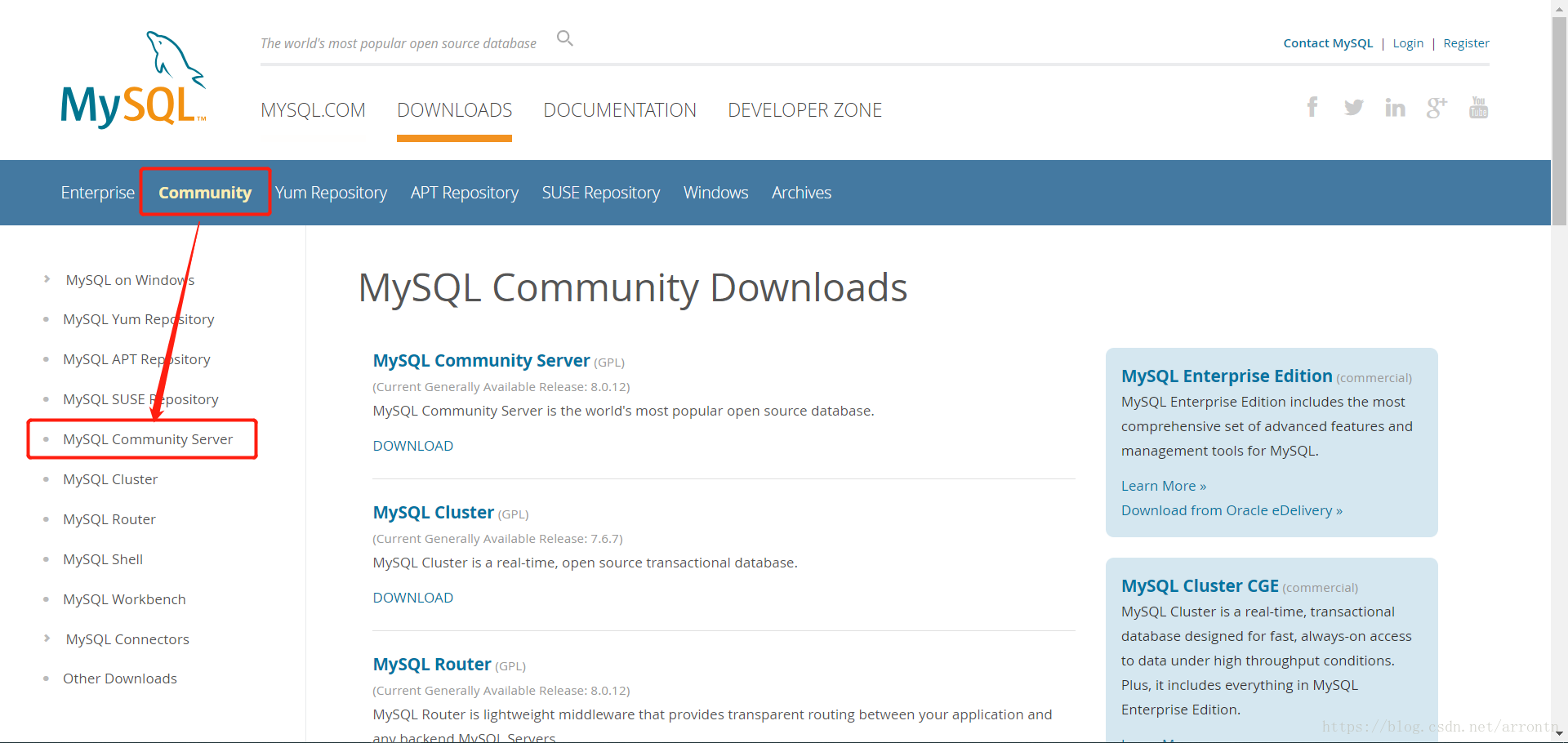Click DOWNLOAD under MySQL Cluster
1568x743 pixels.
point(412,598)
